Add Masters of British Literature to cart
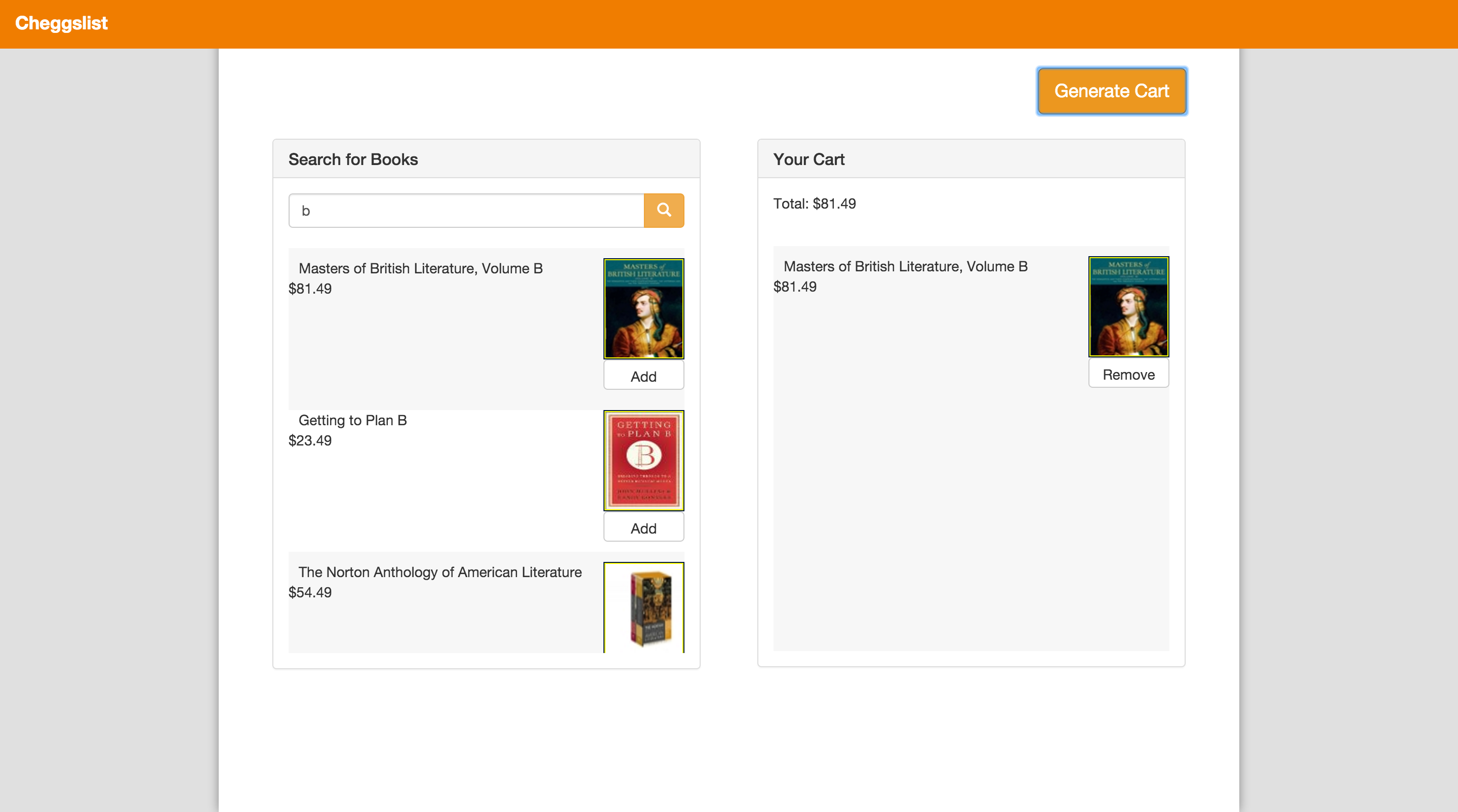 tap(643, 376)
